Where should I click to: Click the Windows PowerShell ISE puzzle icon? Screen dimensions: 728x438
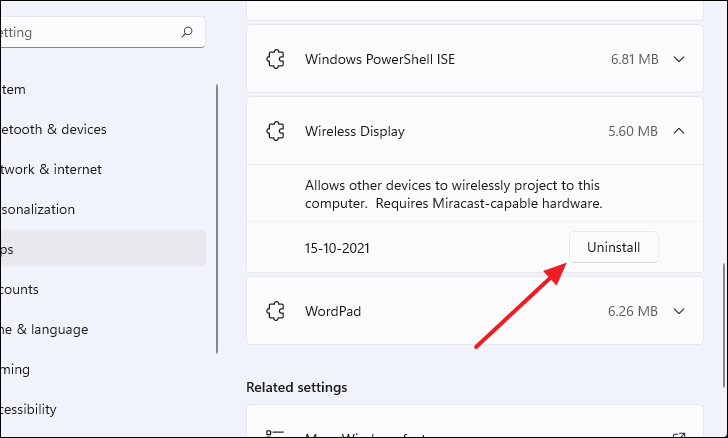[x=275, y=59]
